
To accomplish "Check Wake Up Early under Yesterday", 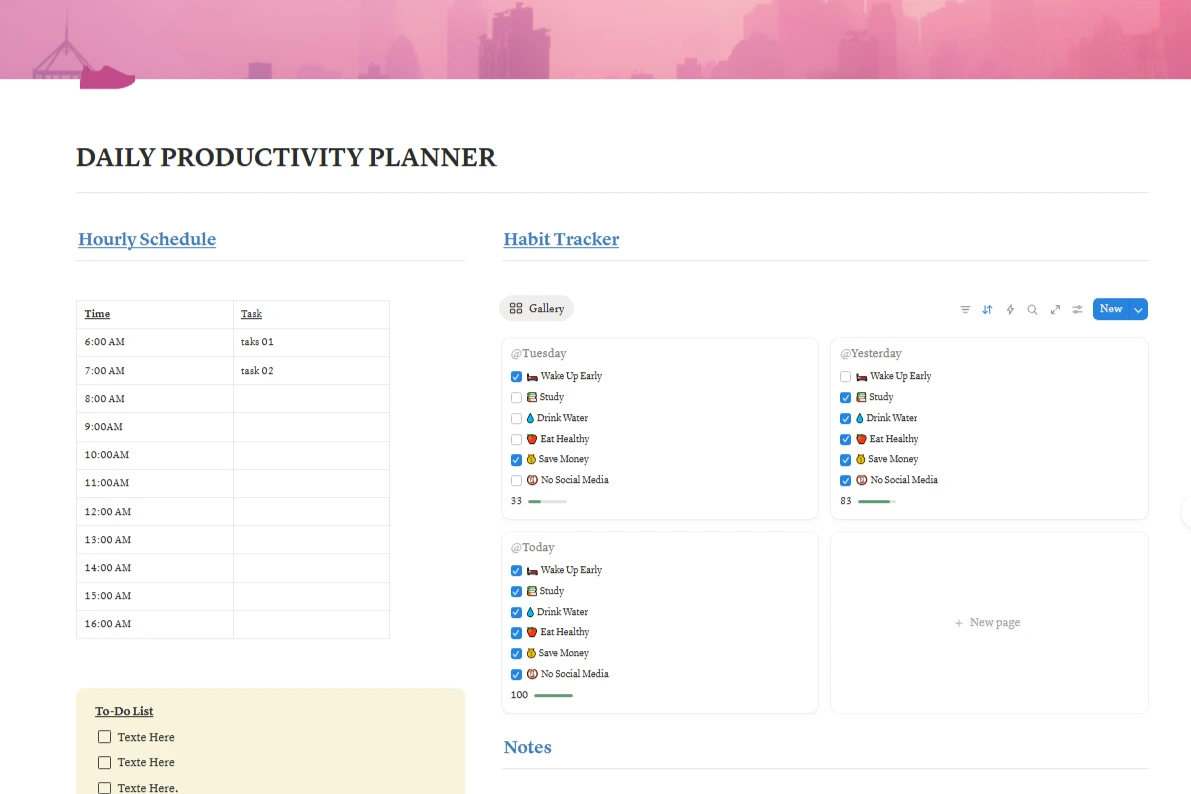I will [x=846, y=376].
